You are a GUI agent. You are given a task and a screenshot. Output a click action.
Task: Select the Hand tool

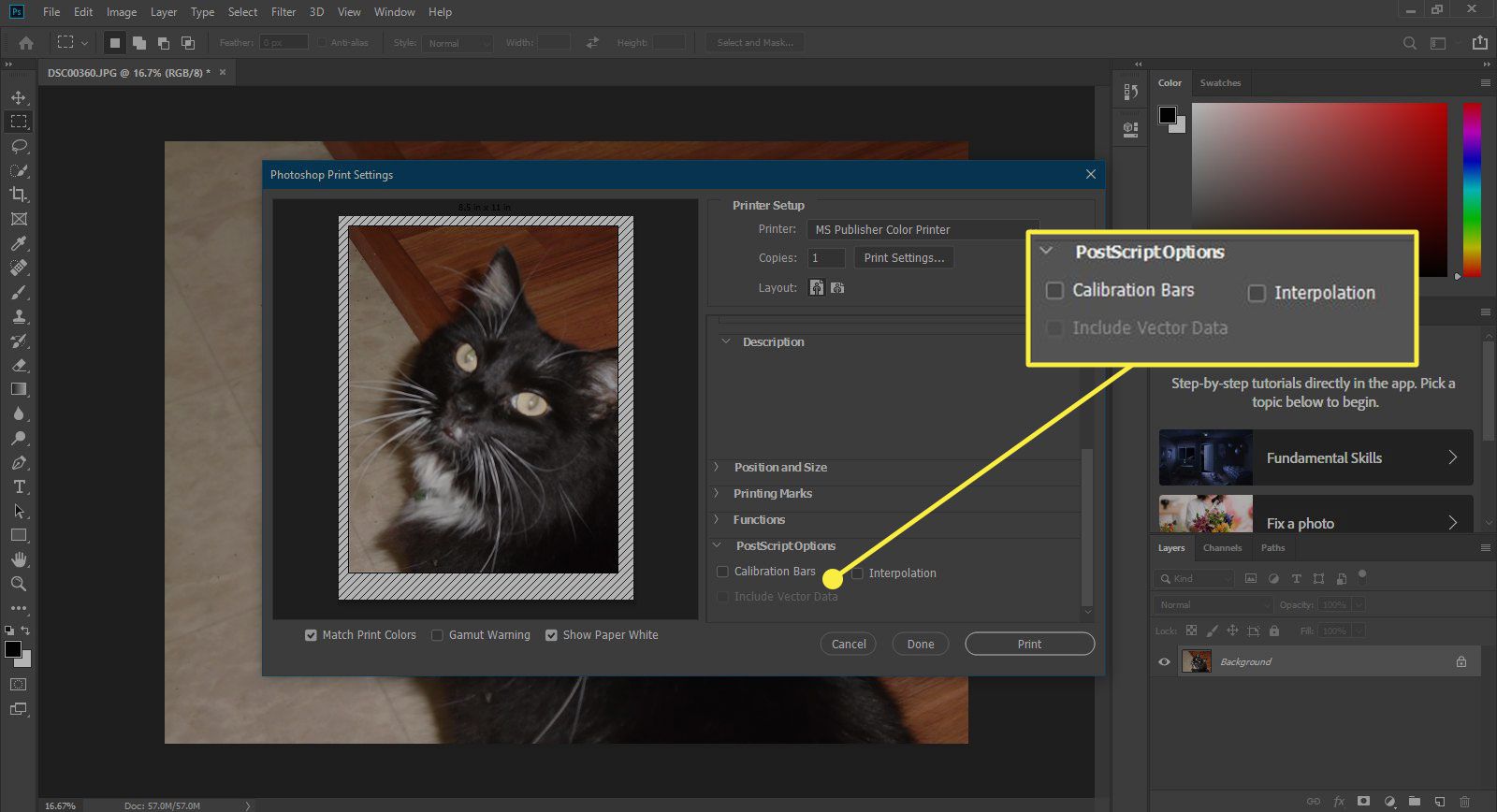coord(19,559)
